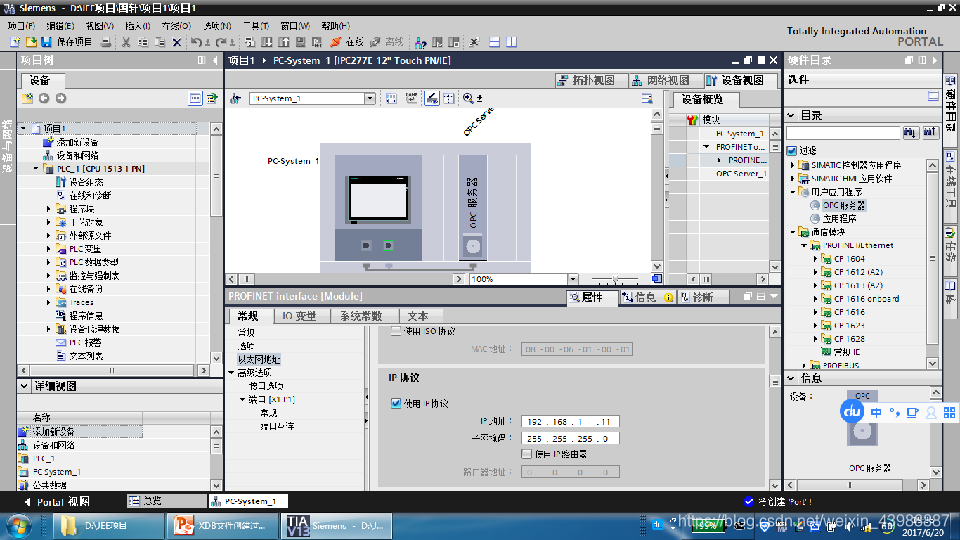Switch to 设备视图 device view tab

[x=741, y=80]
